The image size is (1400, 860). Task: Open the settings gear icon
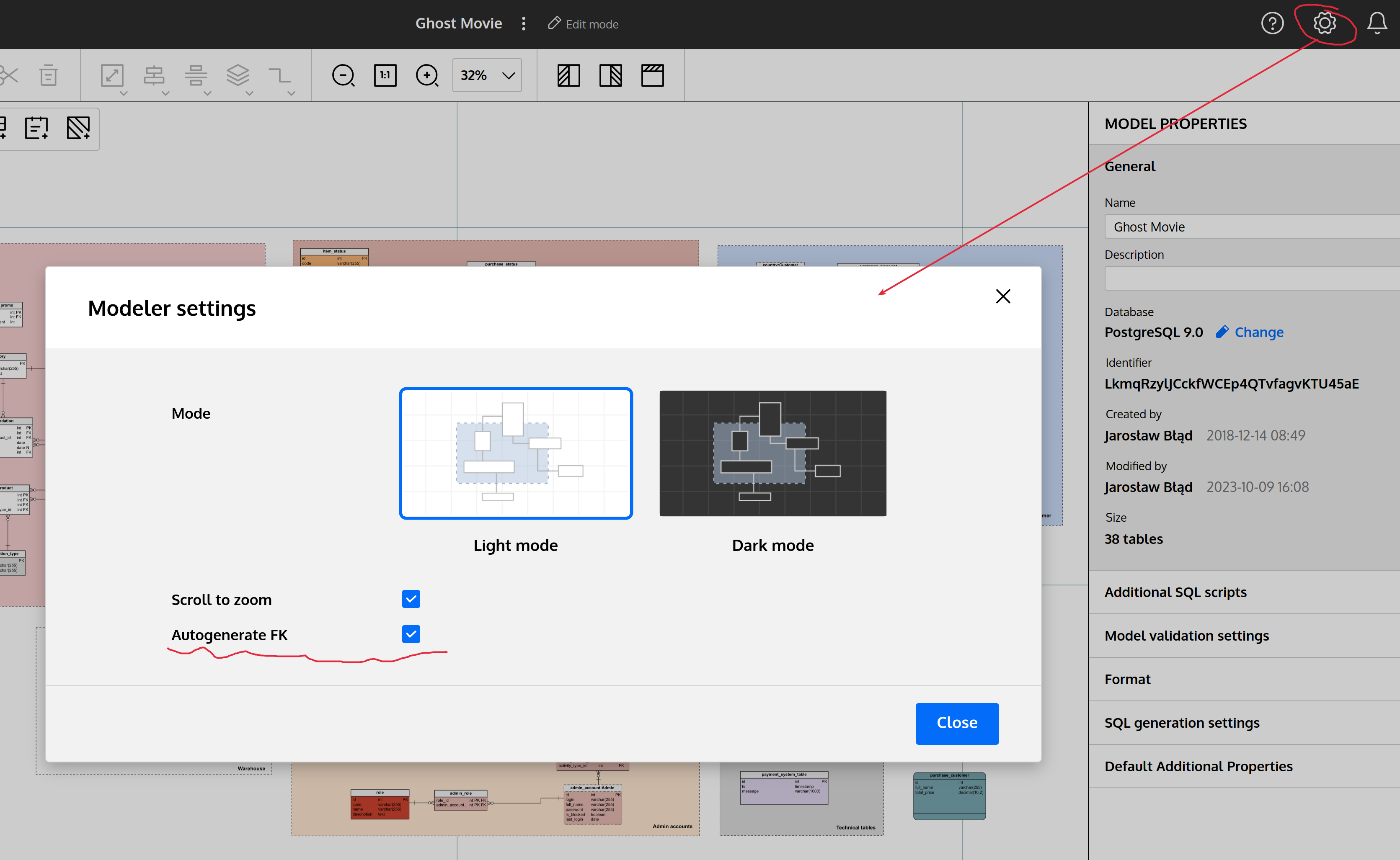tap(1324, 23)
